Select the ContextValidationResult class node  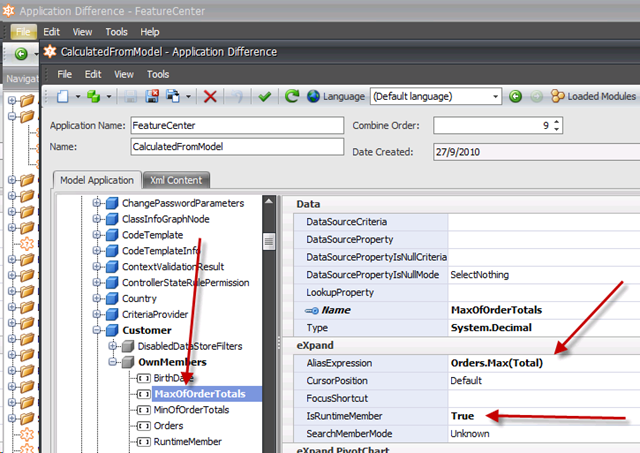(173, 266)
